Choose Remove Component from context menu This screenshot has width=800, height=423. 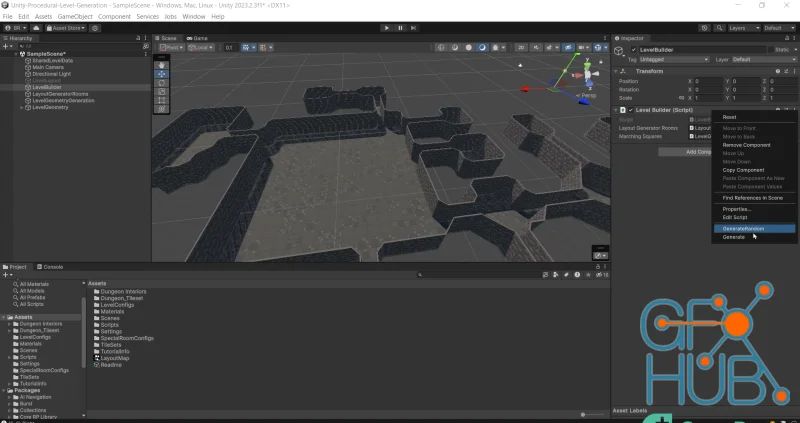(754, 145)
